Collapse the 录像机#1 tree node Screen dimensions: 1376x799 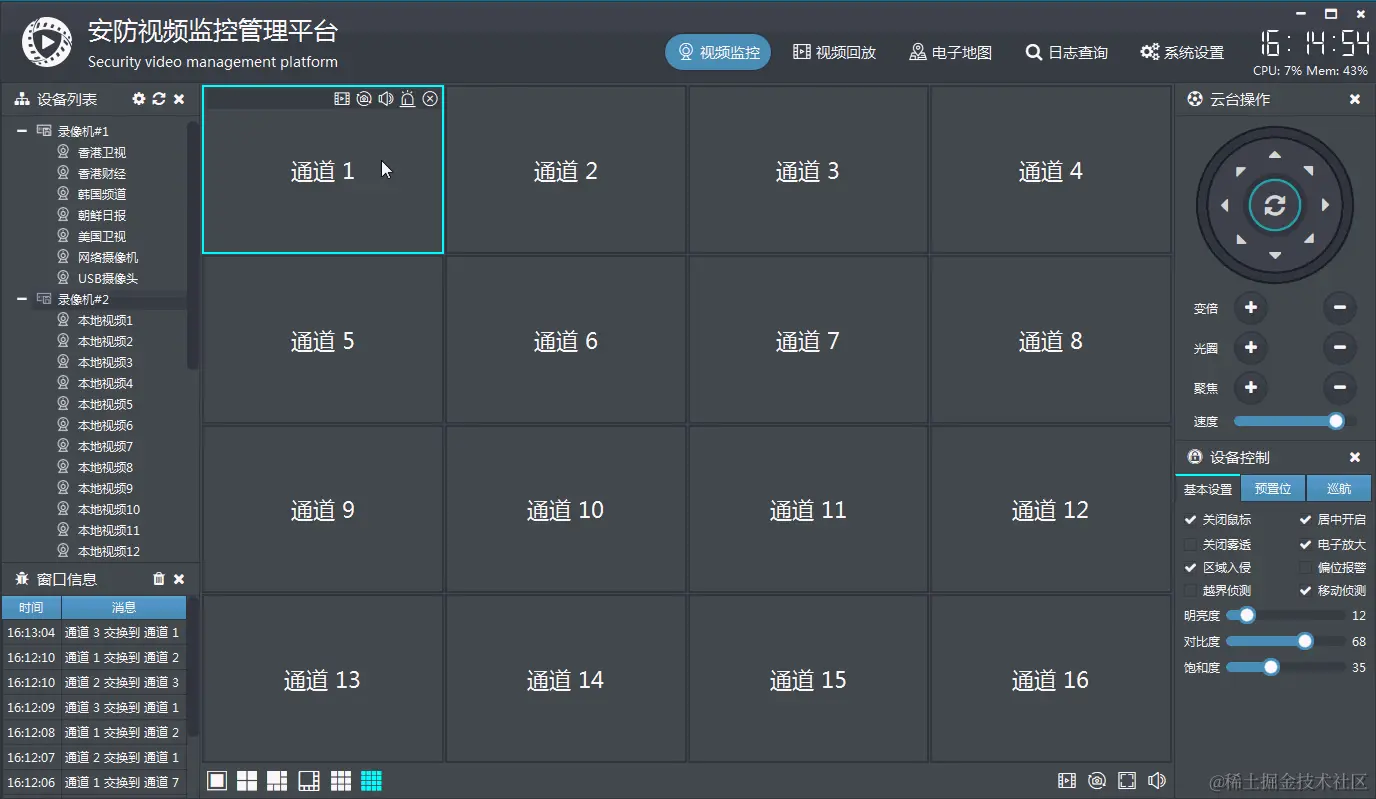coord(22,131)
